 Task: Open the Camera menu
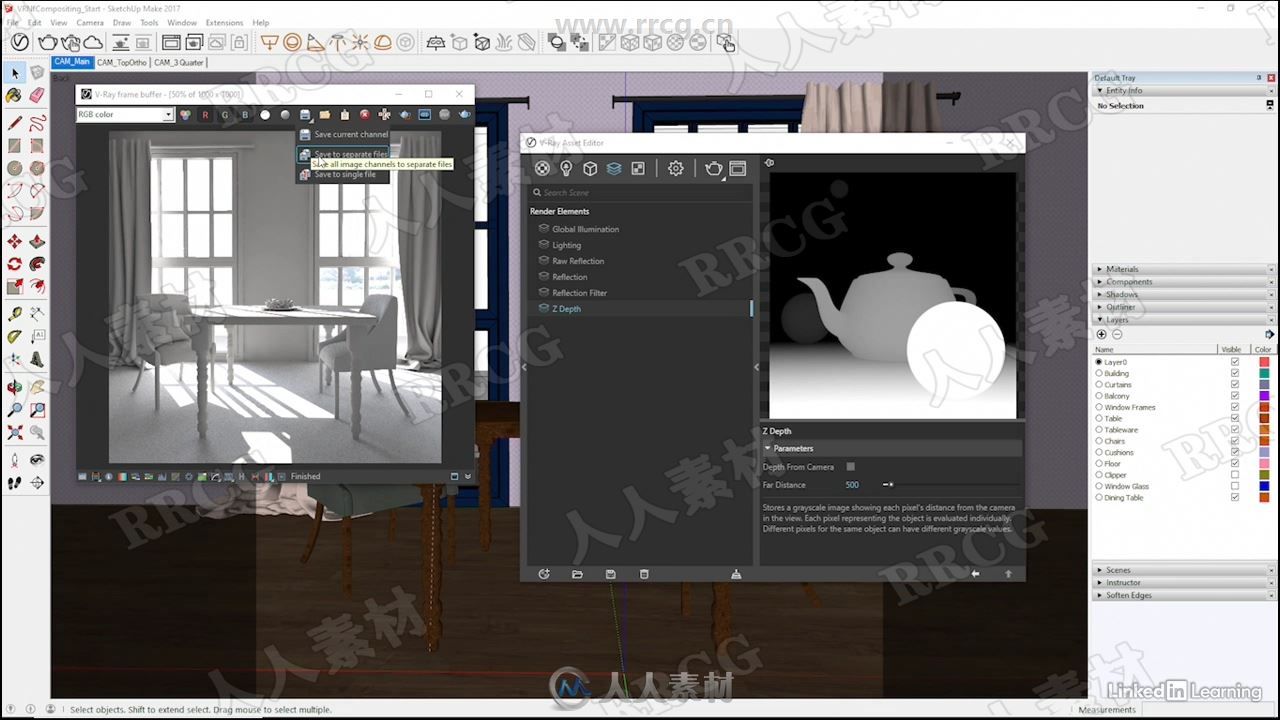point(90,22)
